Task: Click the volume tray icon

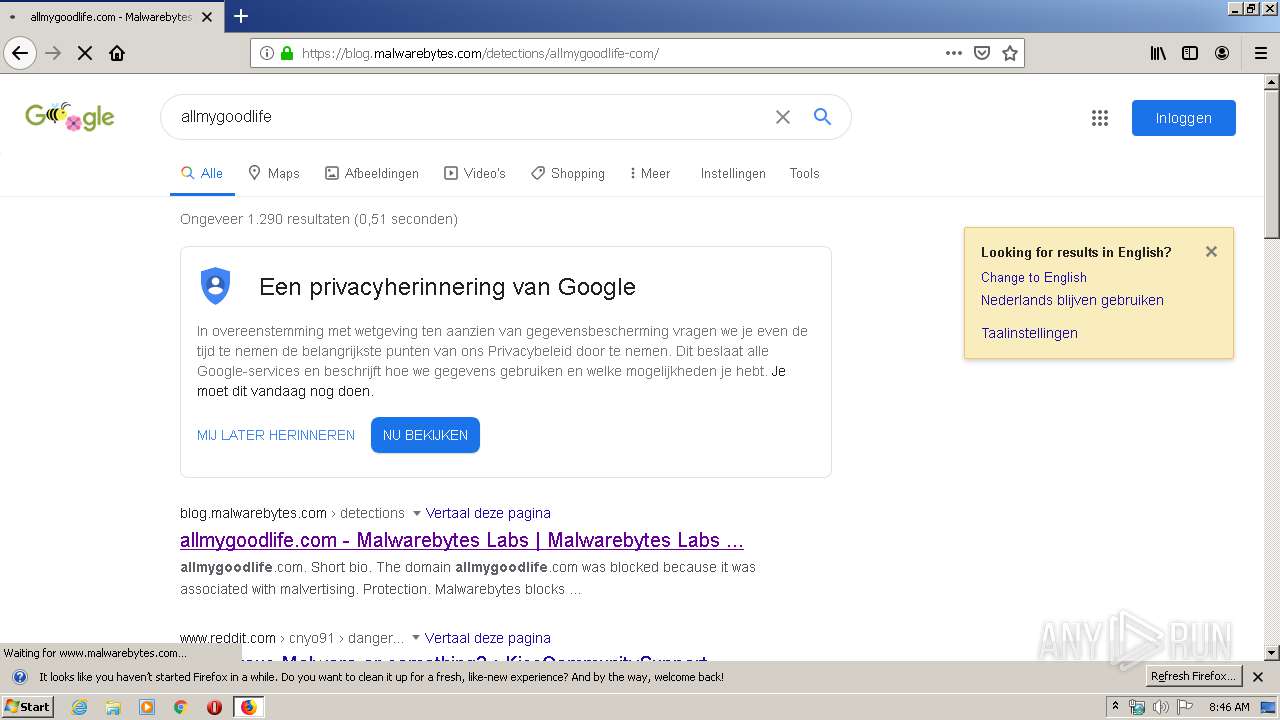Action: tap(1160, 707)
